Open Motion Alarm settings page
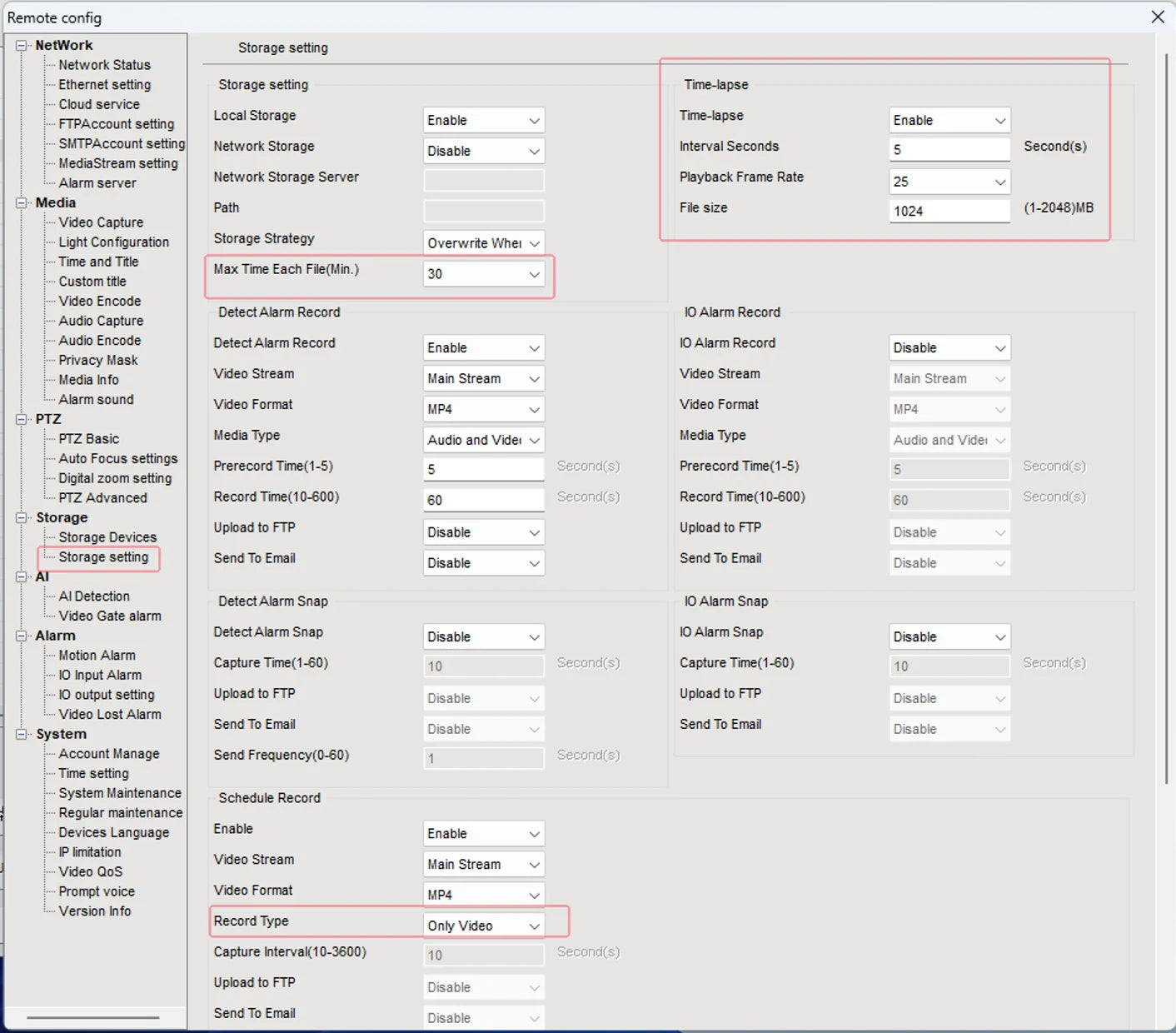Image resolution: width=1176 pixels, height=1033 pixels. click(97, 656)
